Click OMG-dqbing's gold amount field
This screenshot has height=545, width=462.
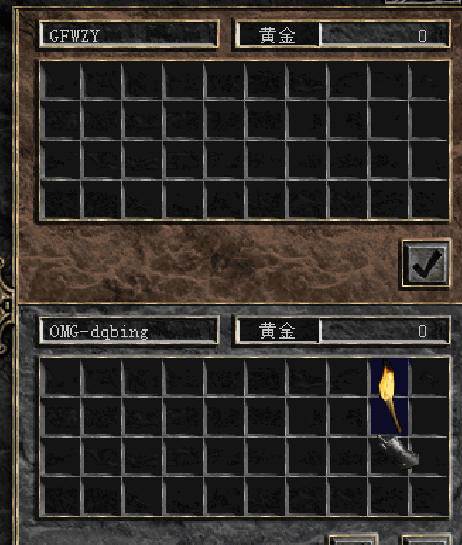tap(385, 330)
